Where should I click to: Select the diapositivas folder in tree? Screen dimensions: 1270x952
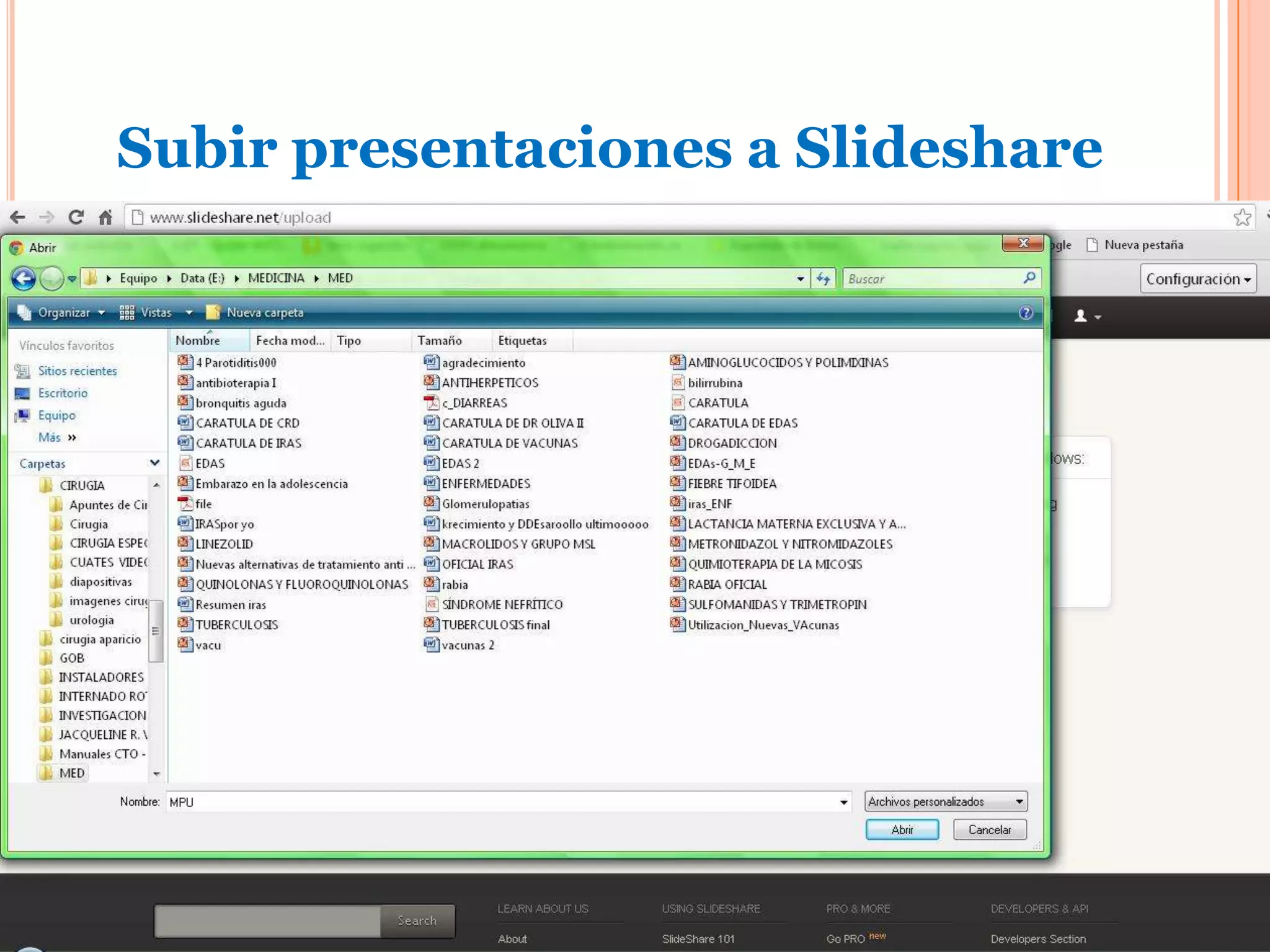tap(100, 581)
